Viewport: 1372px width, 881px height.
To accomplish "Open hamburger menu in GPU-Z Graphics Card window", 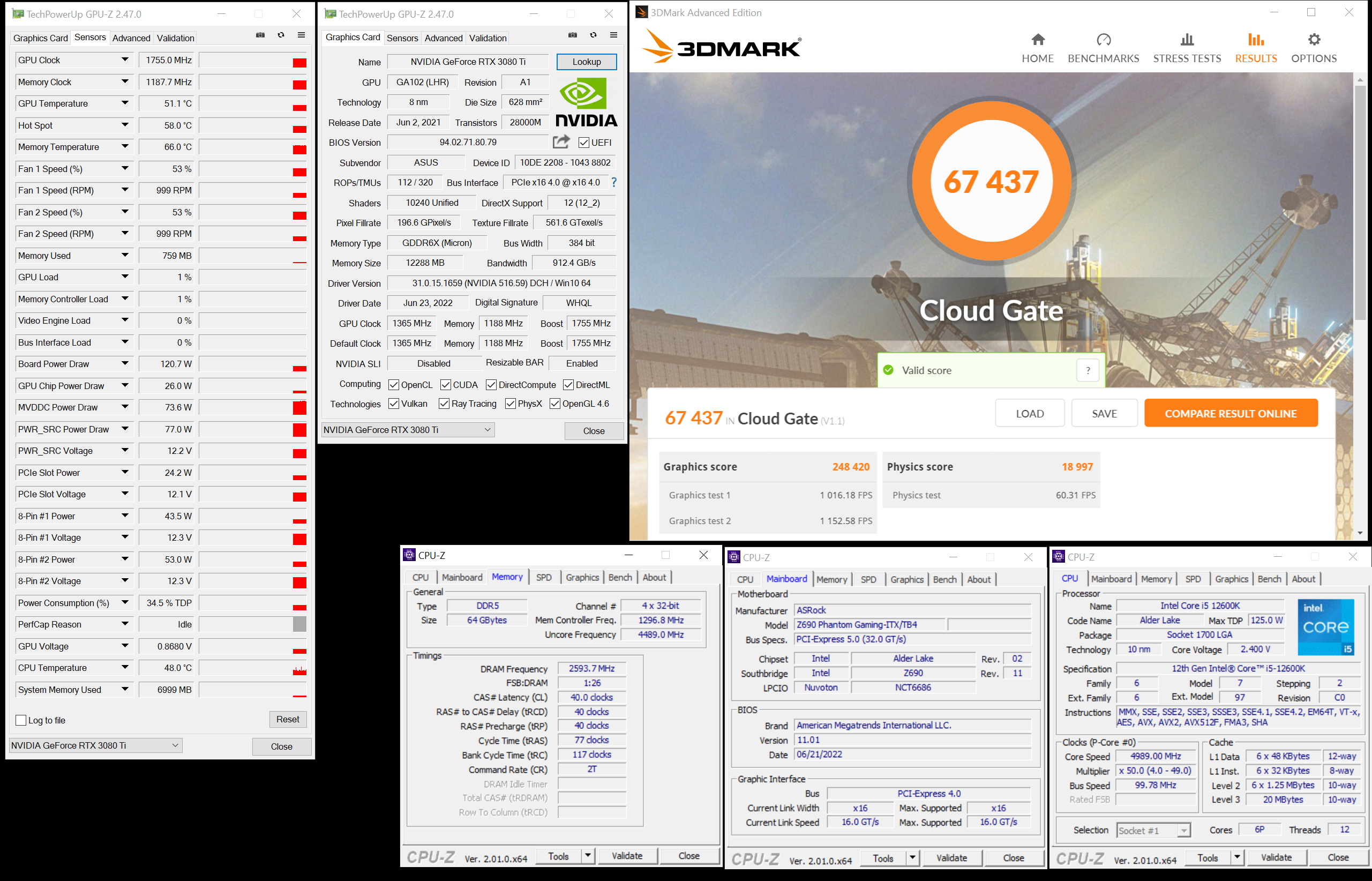I will click(x=613, y=35).
